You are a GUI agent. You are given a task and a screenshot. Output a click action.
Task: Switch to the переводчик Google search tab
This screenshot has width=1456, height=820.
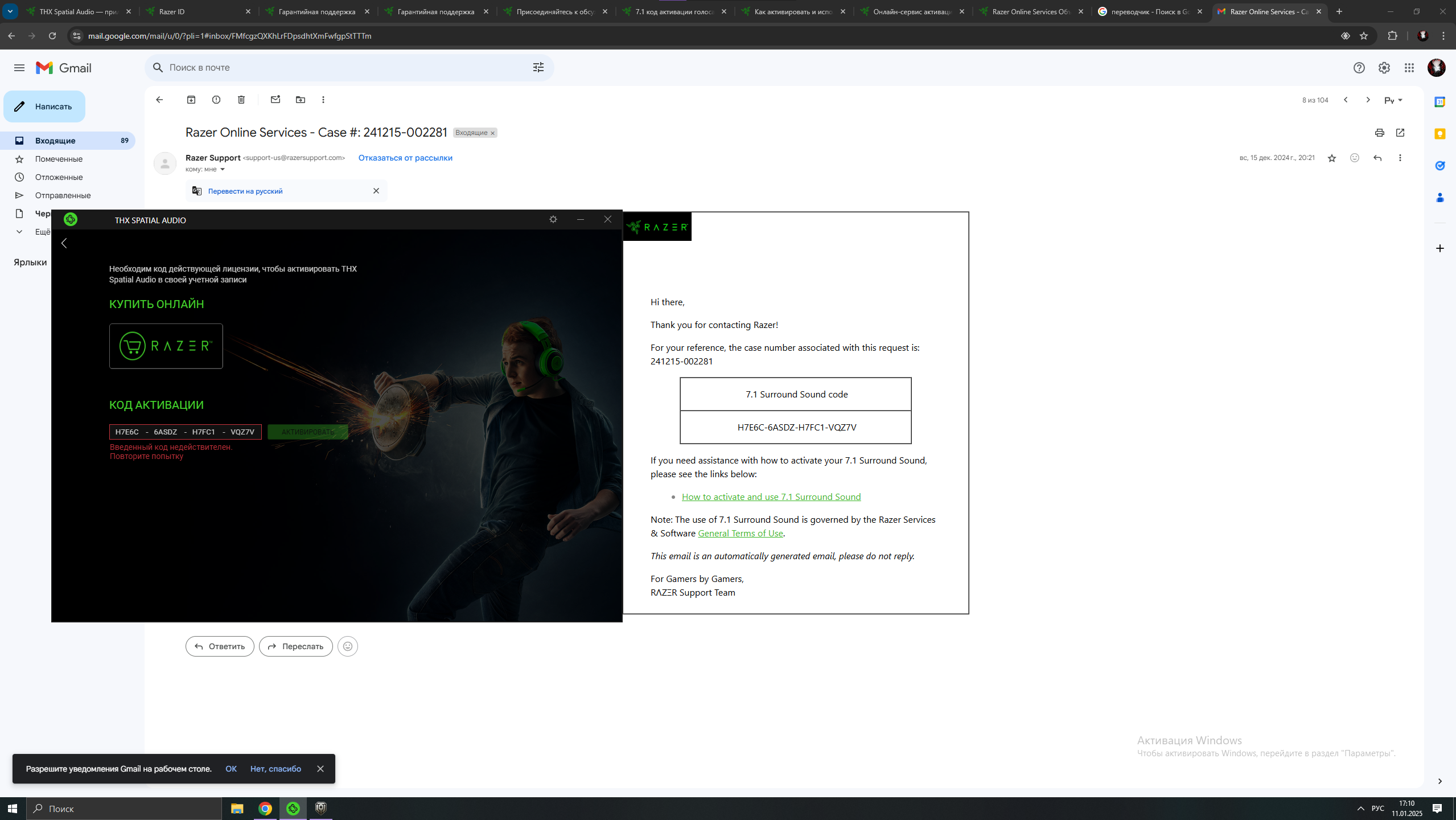click(1151, 11)
